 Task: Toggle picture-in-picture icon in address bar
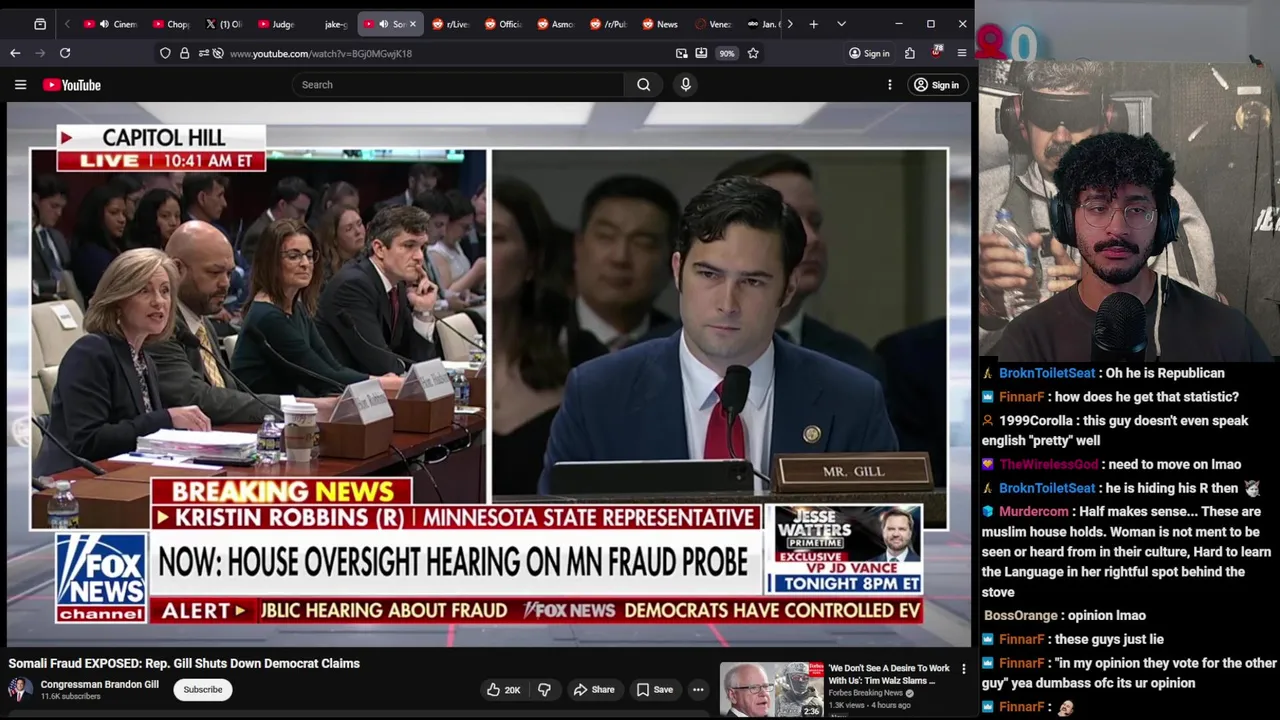point(682,53)
